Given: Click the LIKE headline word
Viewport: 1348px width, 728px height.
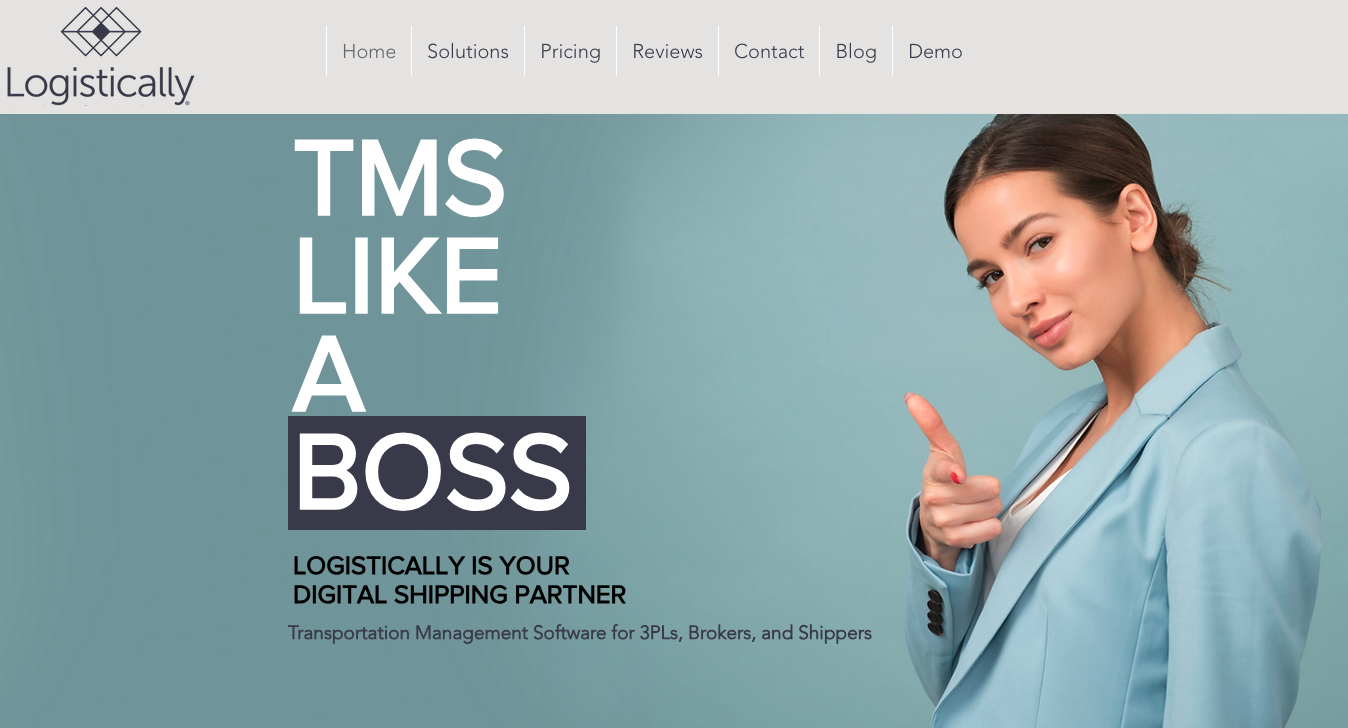Looking at the screenshot, I should coord(396,275).
